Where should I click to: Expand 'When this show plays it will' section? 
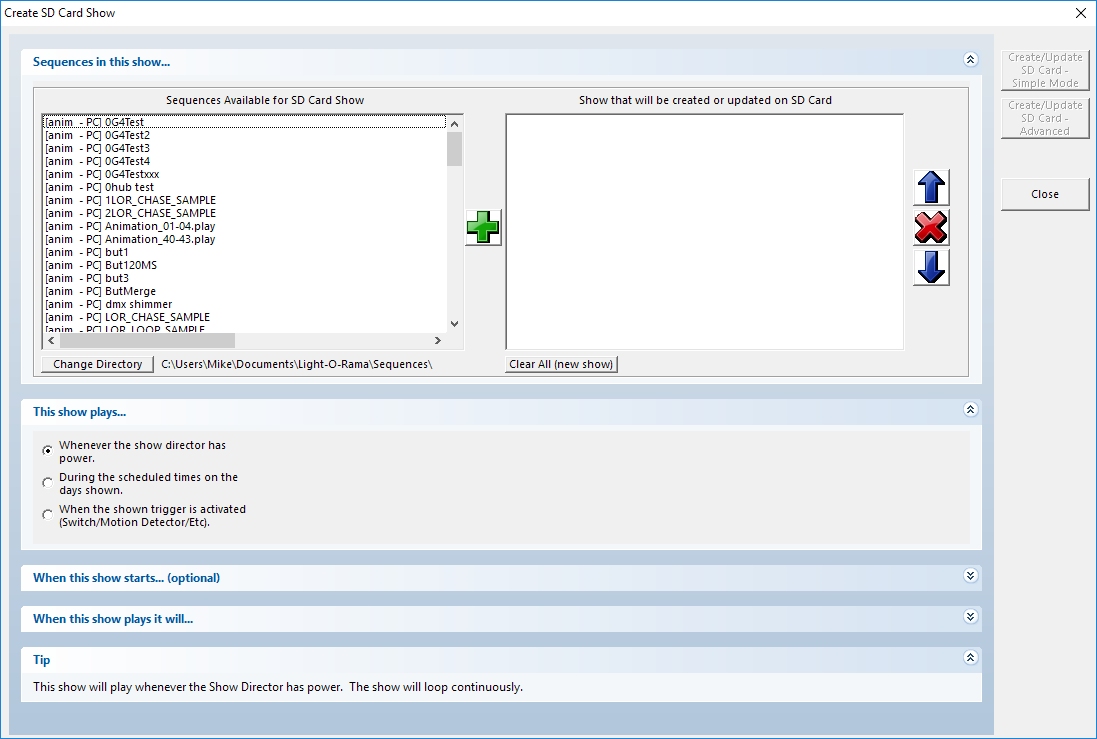[969, 617]
